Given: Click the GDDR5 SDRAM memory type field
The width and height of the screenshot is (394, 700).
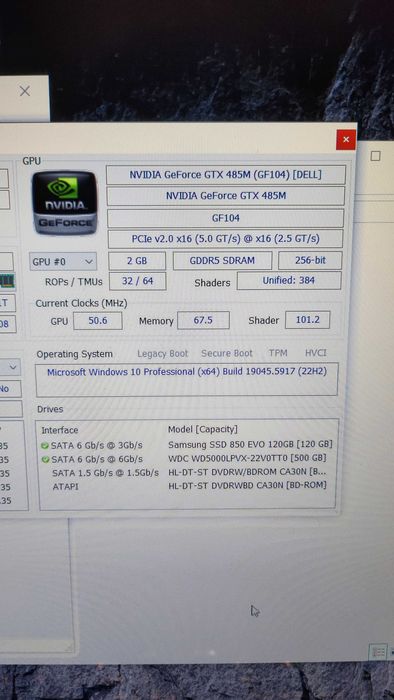Looking at the screenshot, I should [x=222, y=260].
